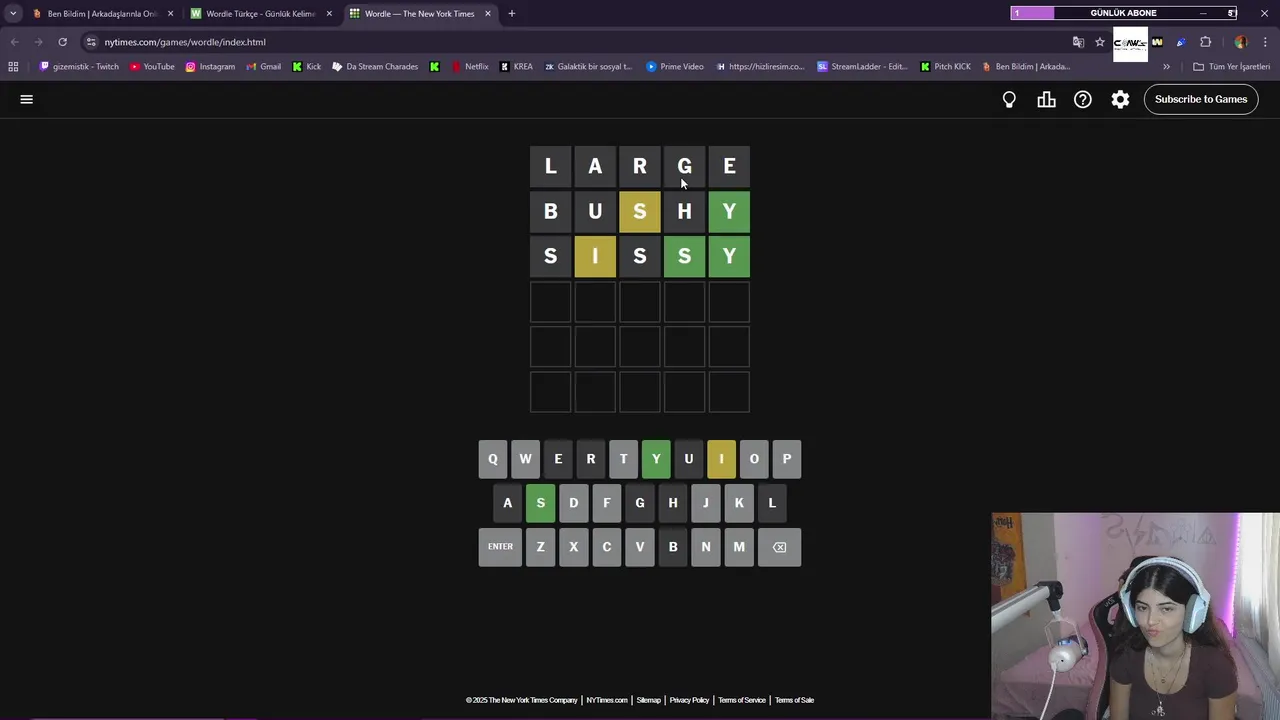
Task: Click the translate page icon
Action: 1078,42
